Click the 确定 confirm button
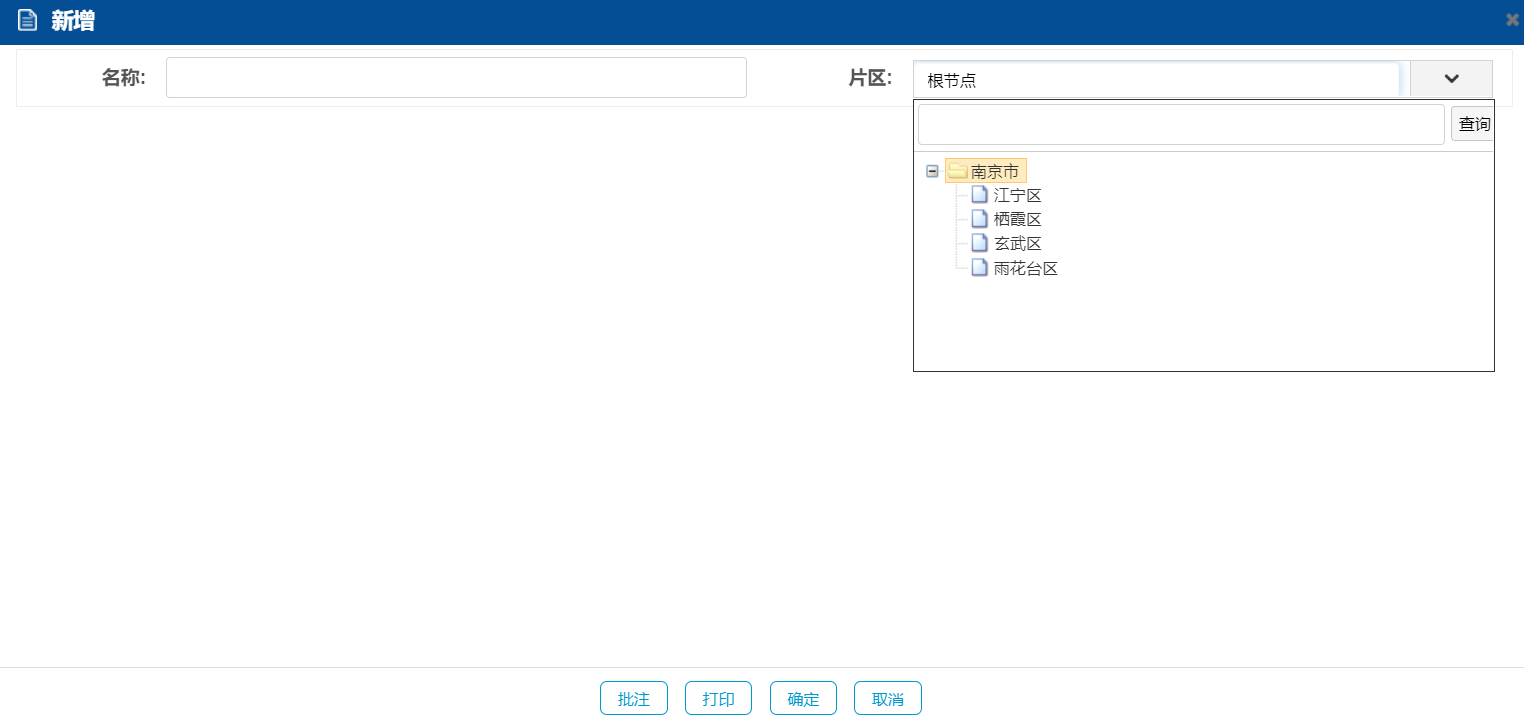This screenshot has height=726, width=1524. [803, 699]
